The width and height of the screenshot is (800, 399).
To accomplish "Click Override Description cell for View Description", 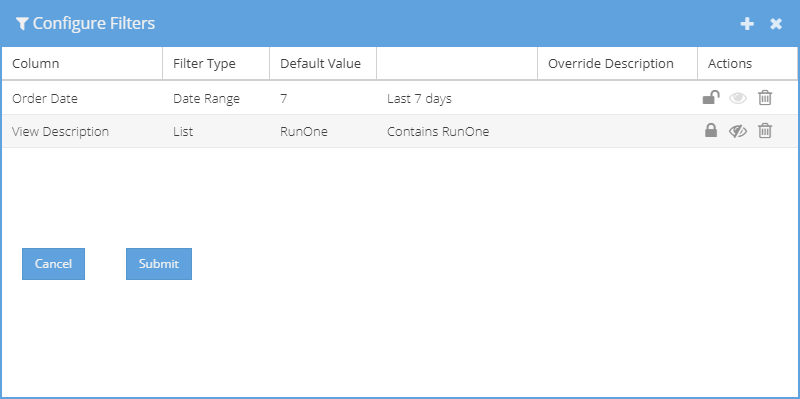I will click(617, 131).
